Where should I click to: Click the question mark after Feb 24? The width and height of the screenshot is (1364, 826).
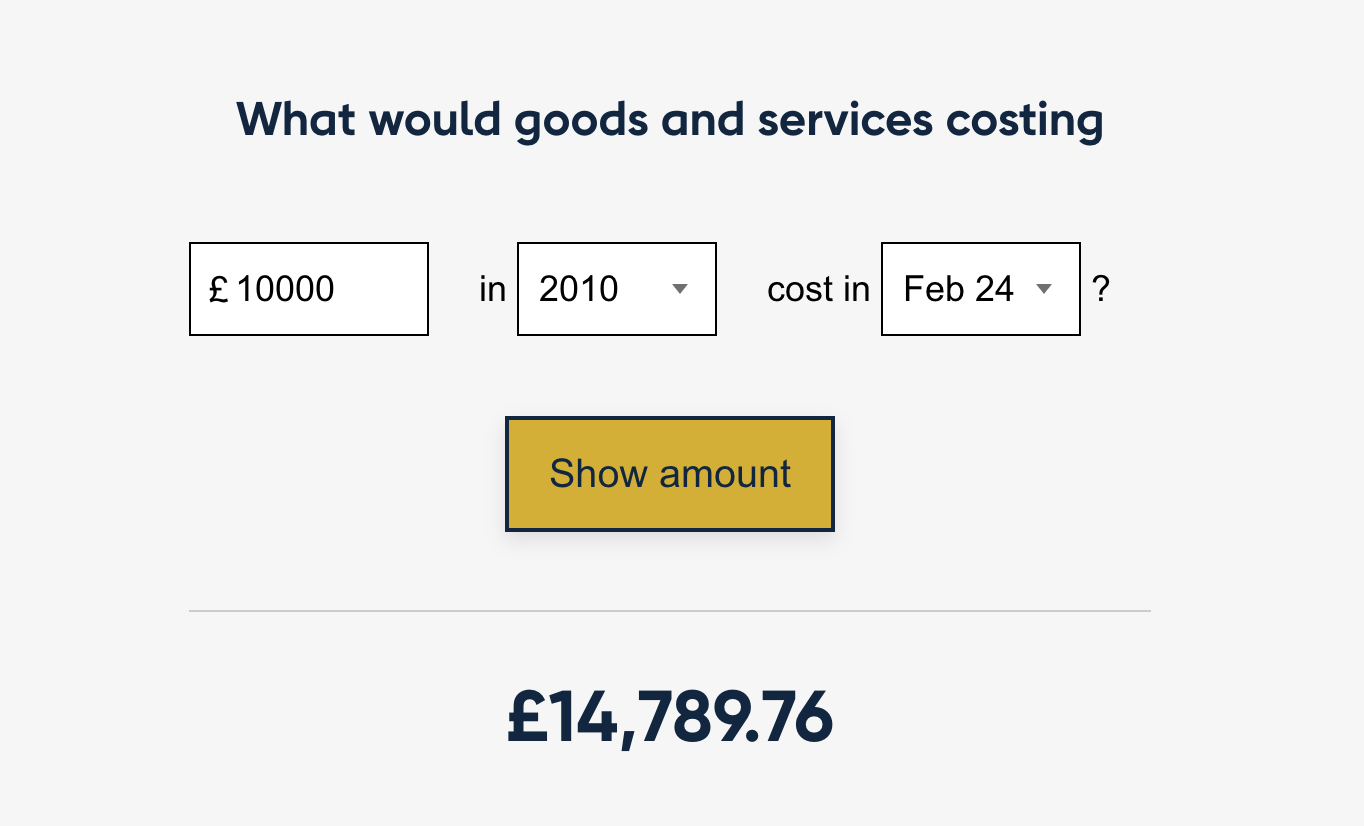1102,289
